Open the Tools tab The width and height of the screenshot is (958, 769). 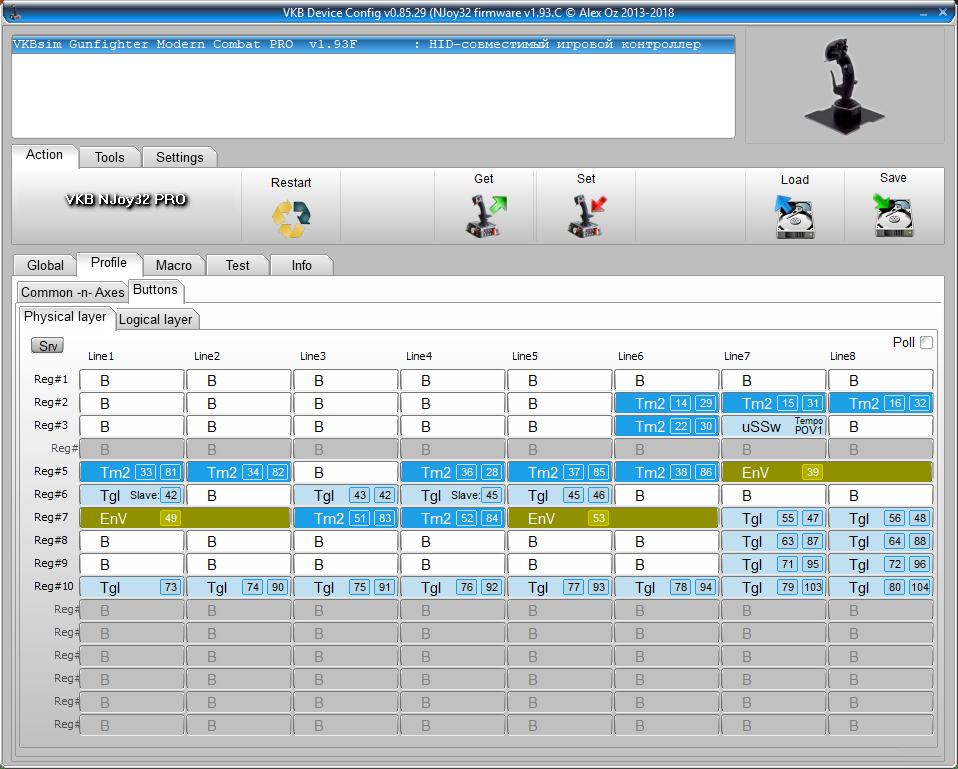pyautogui.click(x=110, y=158)
